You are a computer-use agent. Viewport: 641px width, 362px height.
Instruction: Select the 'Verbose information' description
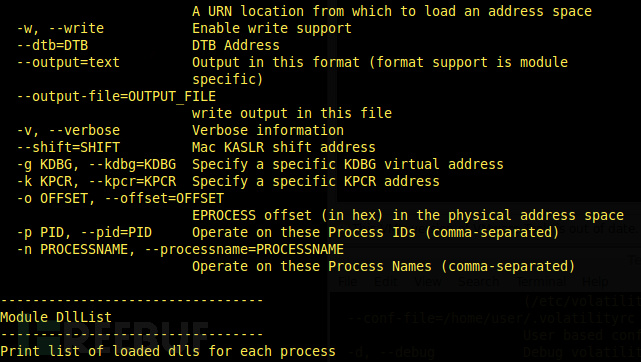[268, 130]
